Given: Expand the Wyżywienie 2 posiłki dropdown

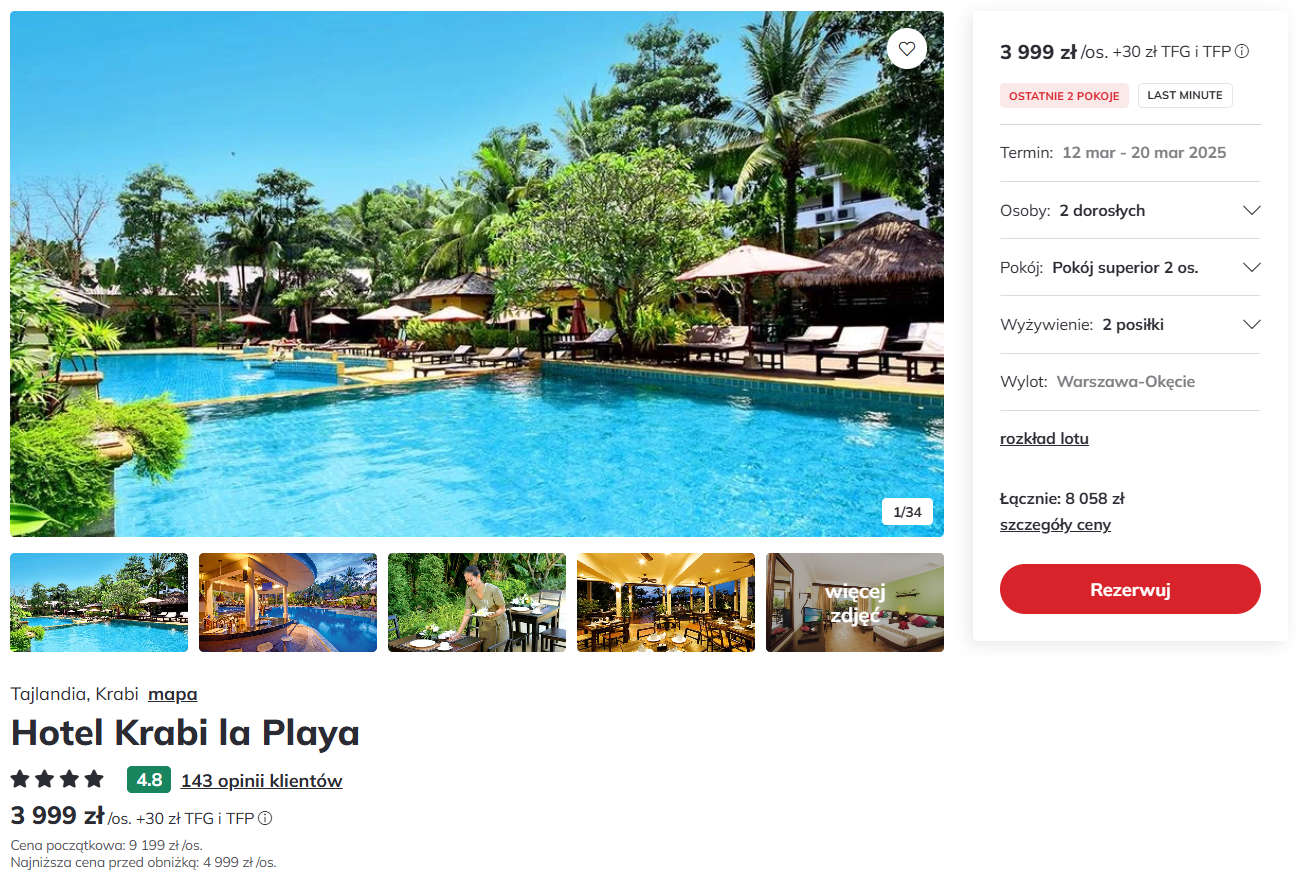Looking at the screenshot, I should click(1130, 324).
